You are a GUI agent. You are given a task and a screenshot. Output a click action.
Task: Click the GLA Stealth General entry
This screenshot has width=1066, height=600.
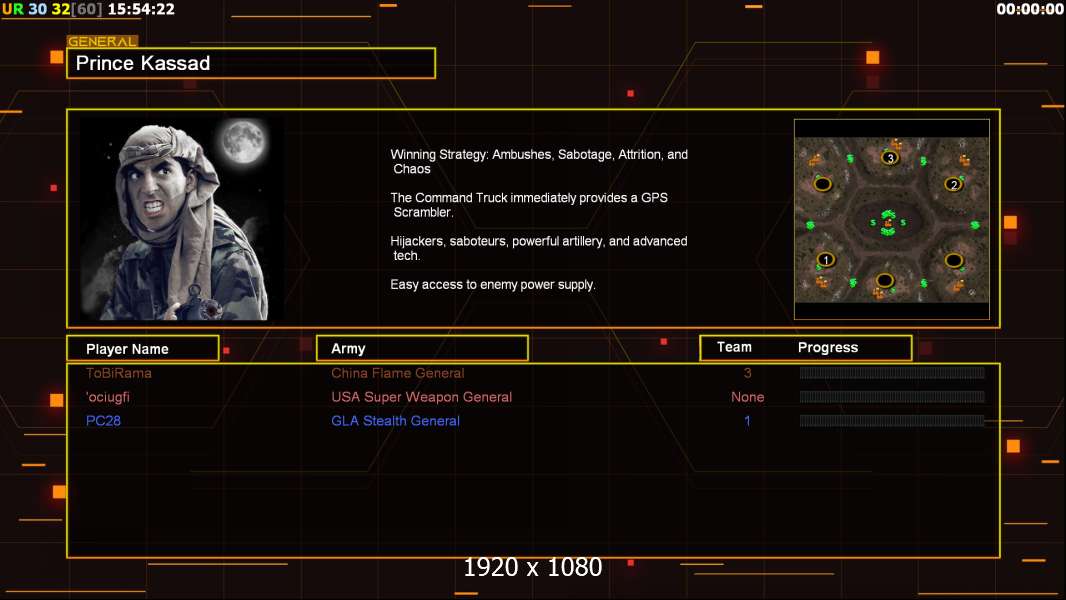[395, 421]
